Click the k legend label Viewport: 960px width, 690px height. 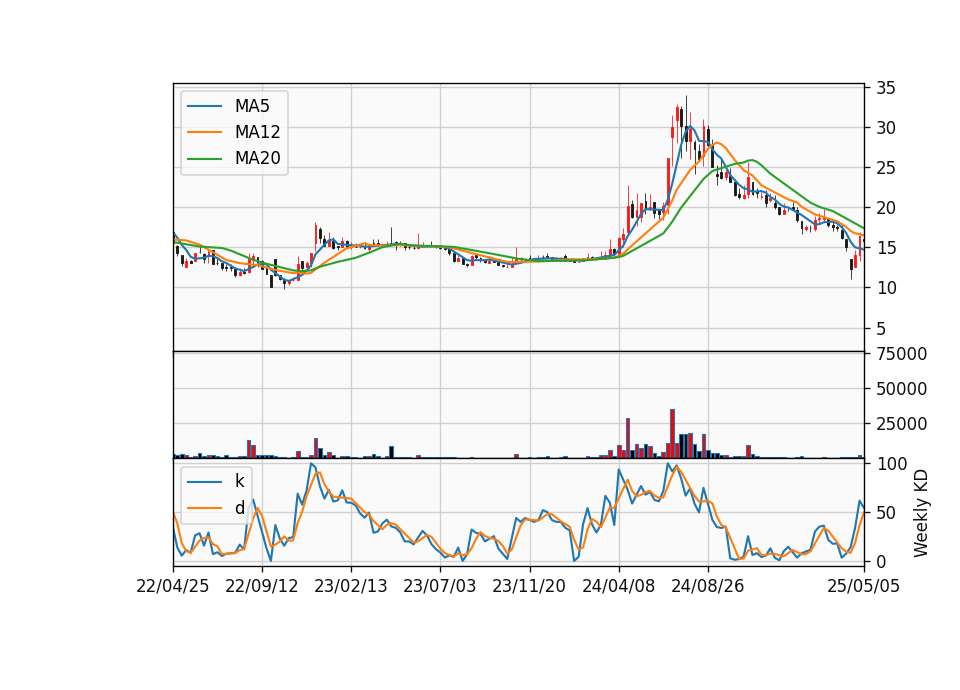point(239,481)
